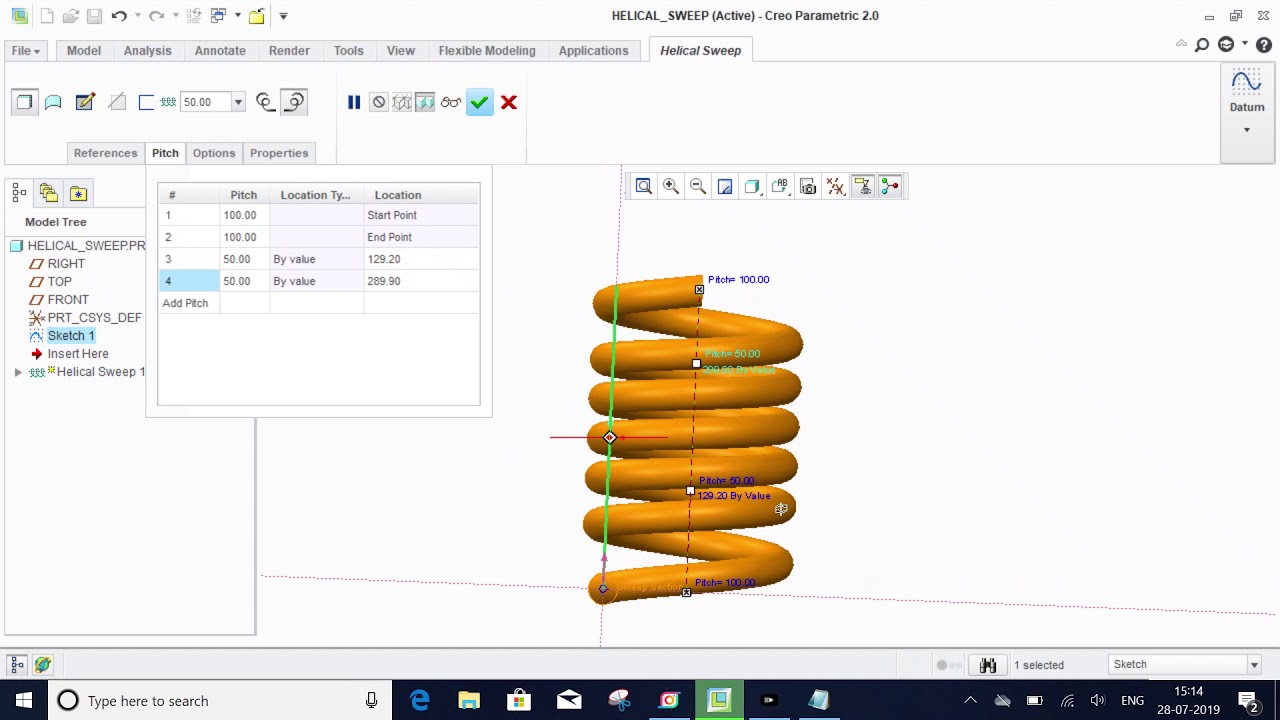
Task: Open the selection filter Sketch dropdown
Action: (1254, 664)
